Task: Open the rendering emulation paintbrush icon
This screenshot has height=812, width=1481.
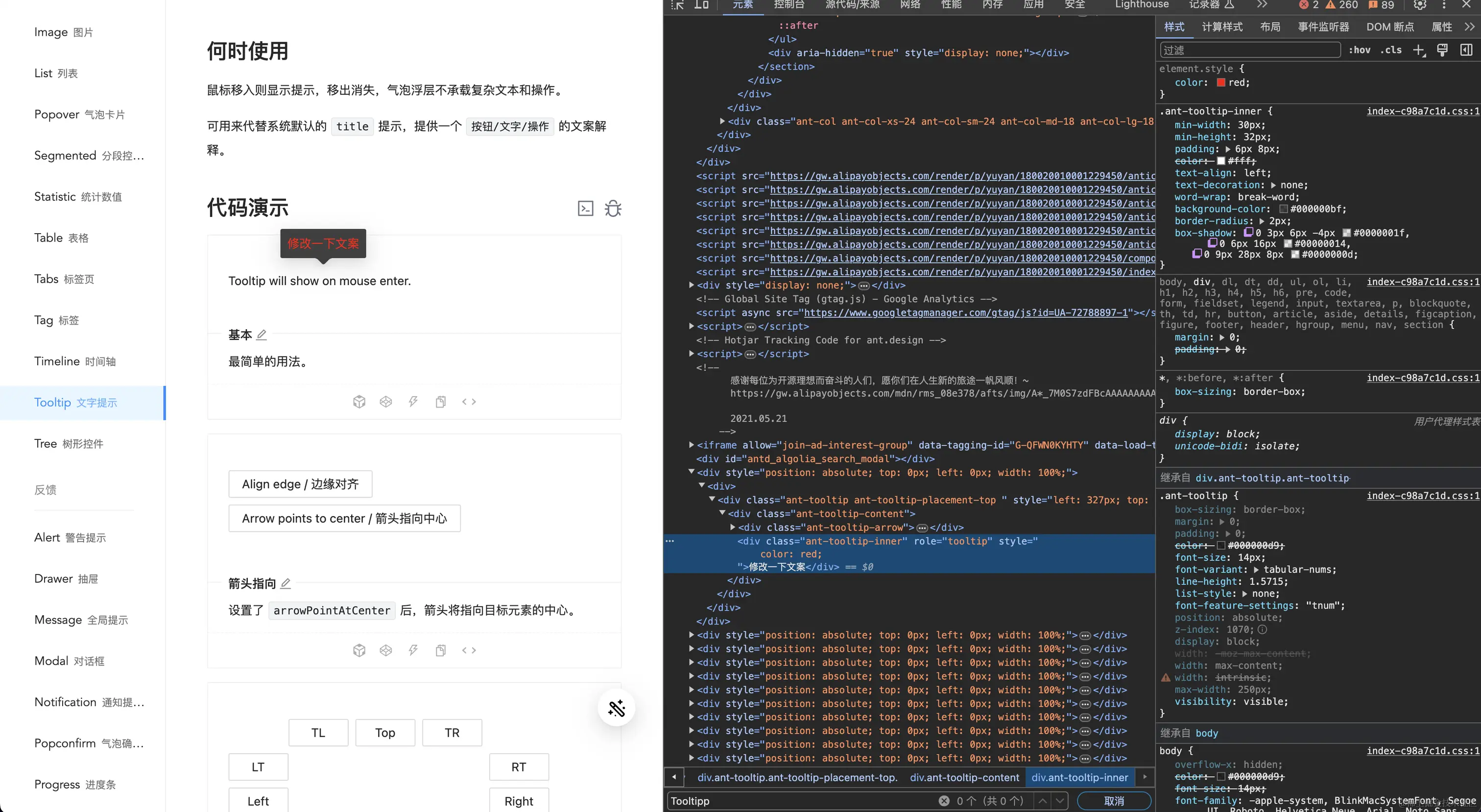Action: coord(1442,50)
